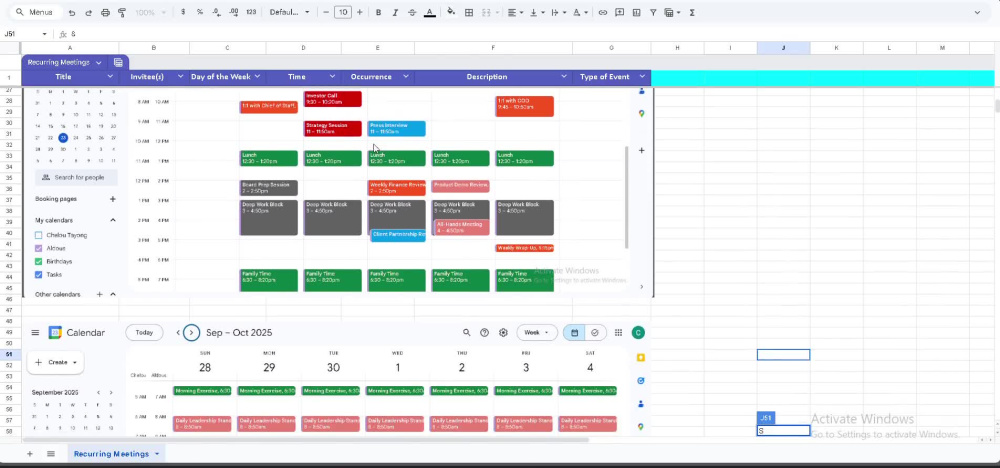Viewport: 1000px width, 468px height.
Task: Click the Undo icon in toolbar
Action: coord(72,12)
